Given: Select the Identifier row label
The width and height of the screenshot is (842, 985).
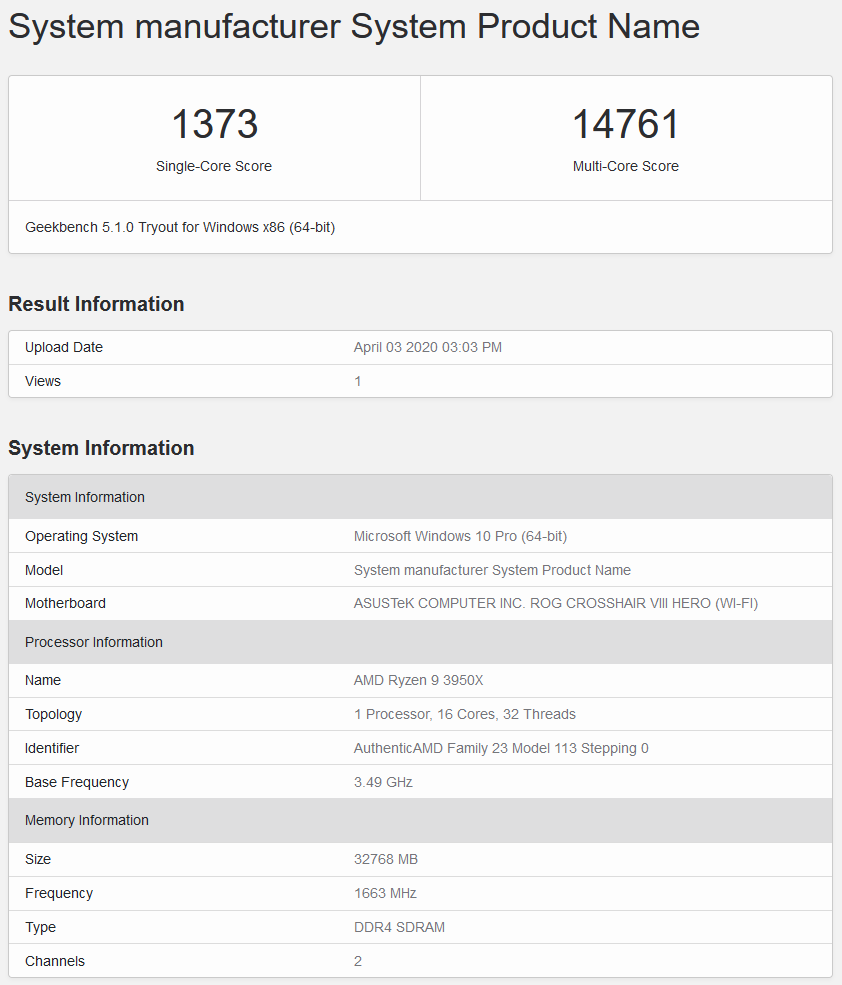Looking at the screenshot, I should click(52, 749).
